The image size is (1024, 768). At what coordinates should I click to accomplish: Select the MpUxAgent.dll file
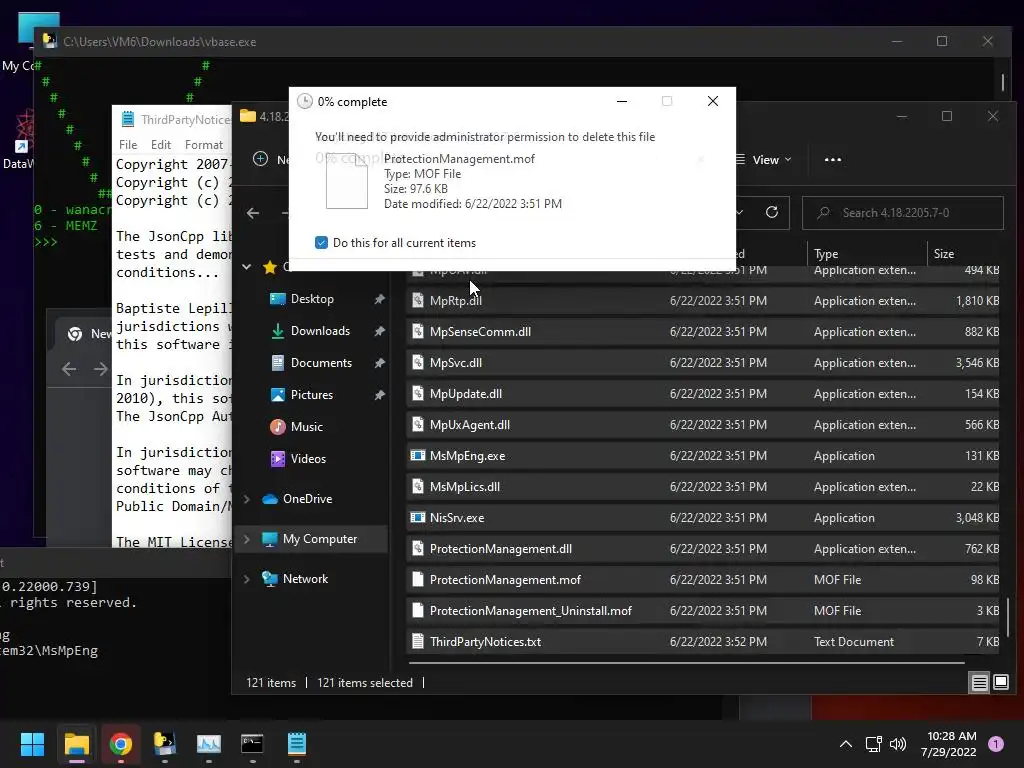[x=703, y=424]
